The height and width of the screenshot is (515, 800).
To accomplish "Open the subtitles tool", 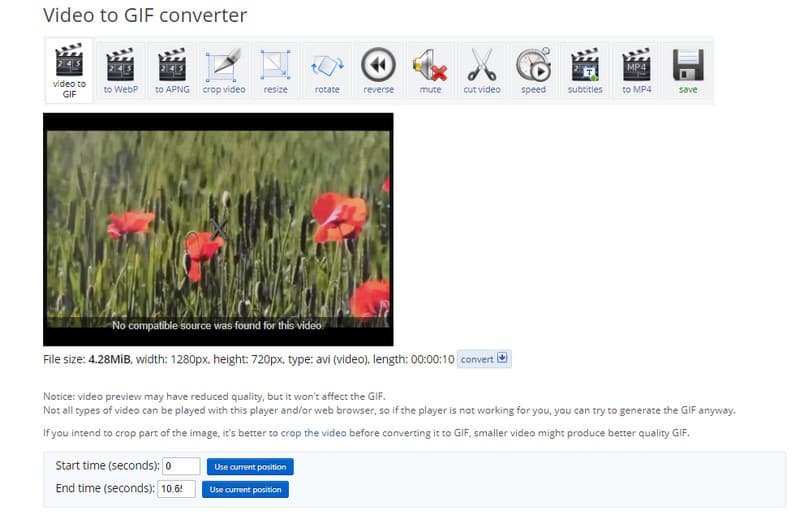I will [585, 70].
